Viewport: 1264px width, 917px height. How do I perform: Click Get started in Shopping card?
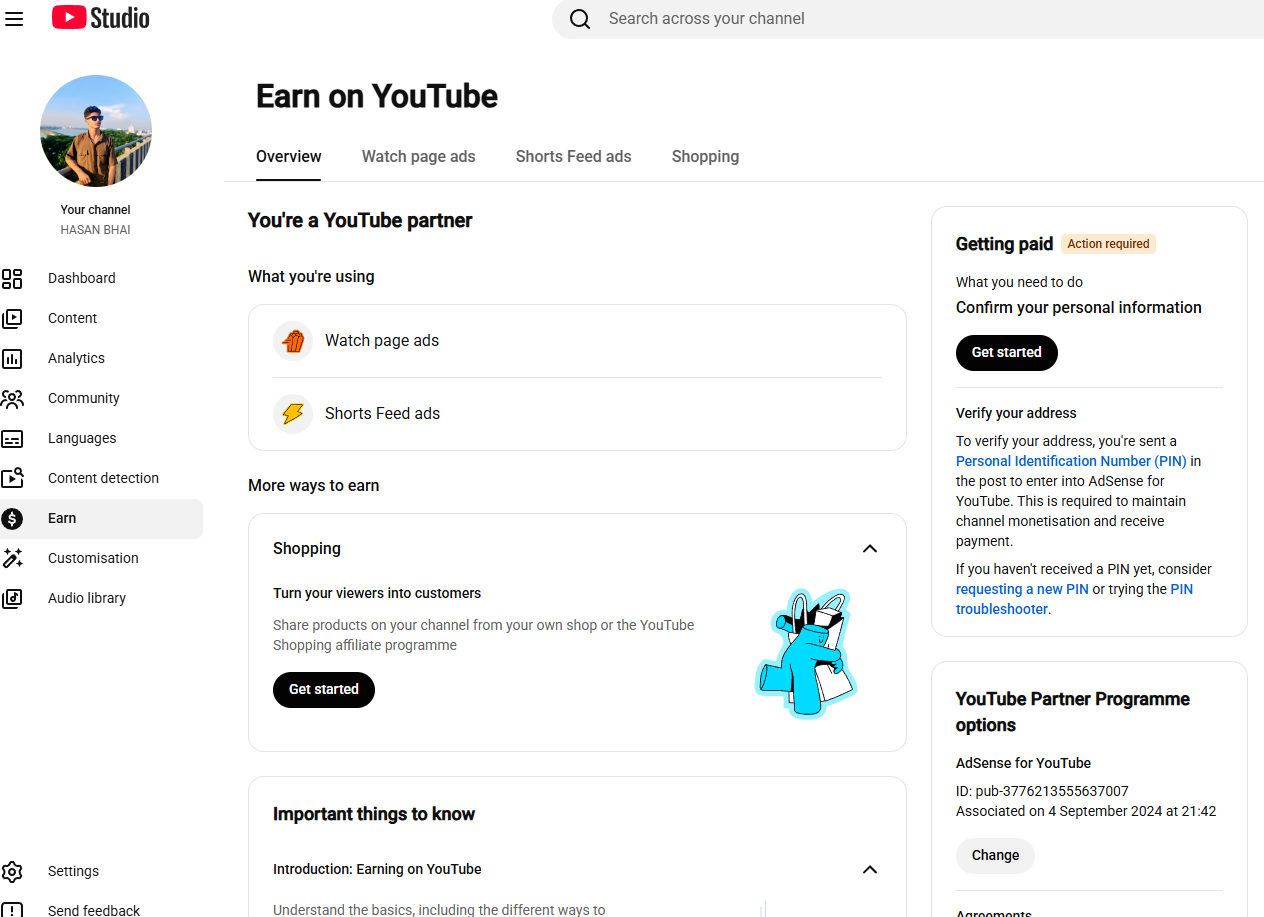pos(324,690)
